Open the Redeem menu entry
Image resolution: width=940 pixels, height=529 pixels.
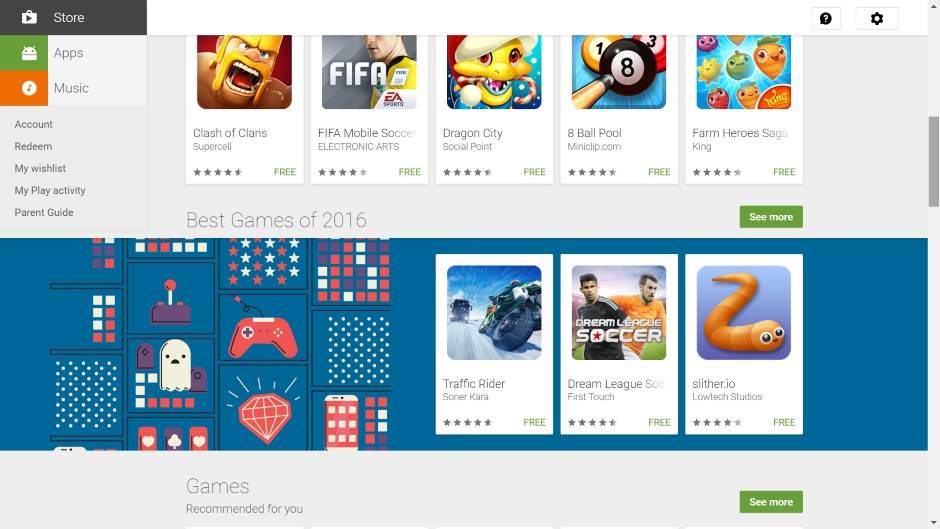point(33,146)
